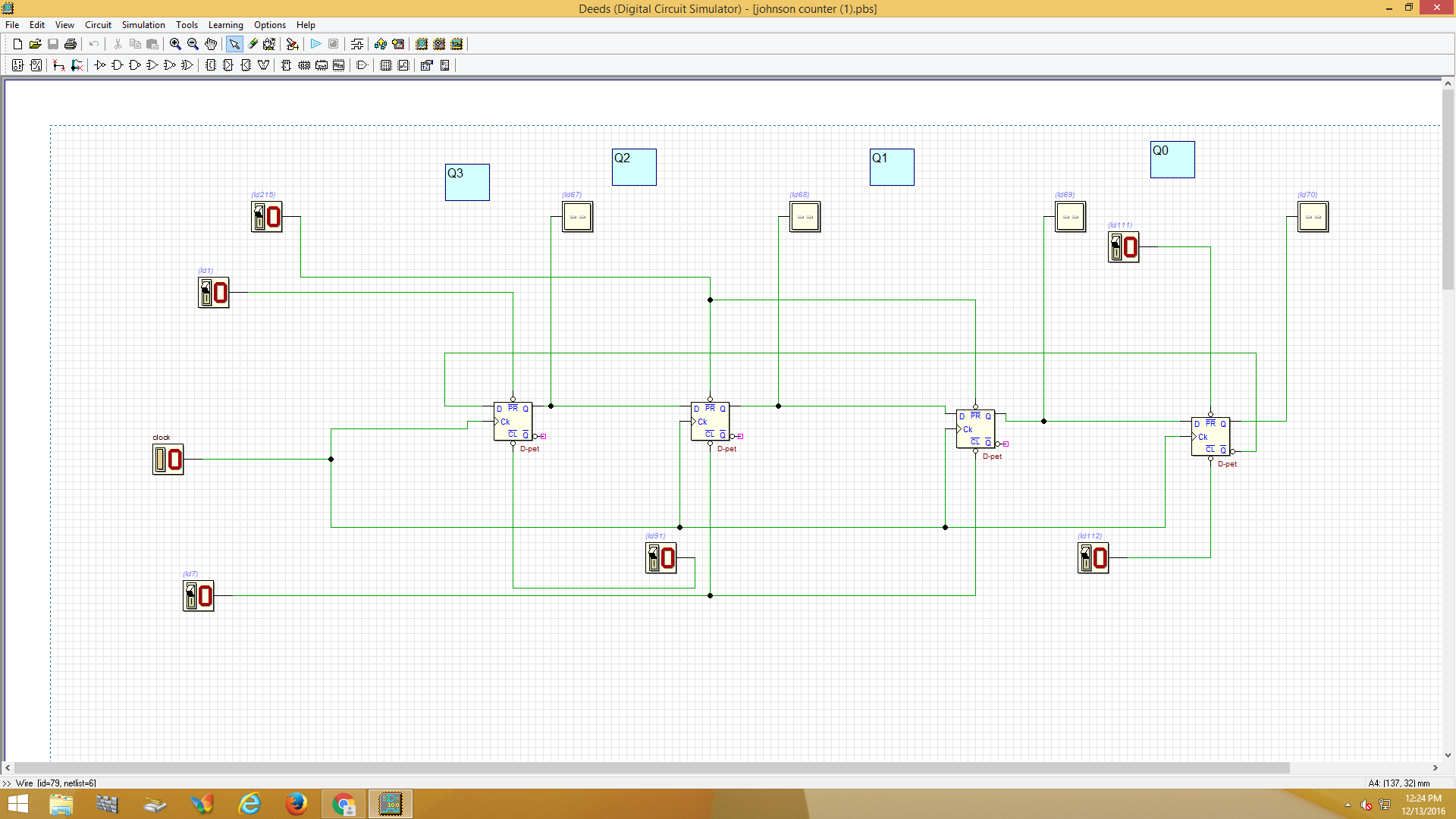Viewport: 1456px width, 819px height.
Task: Open the timing diagram simulation icon
Action: click(356, 44)
